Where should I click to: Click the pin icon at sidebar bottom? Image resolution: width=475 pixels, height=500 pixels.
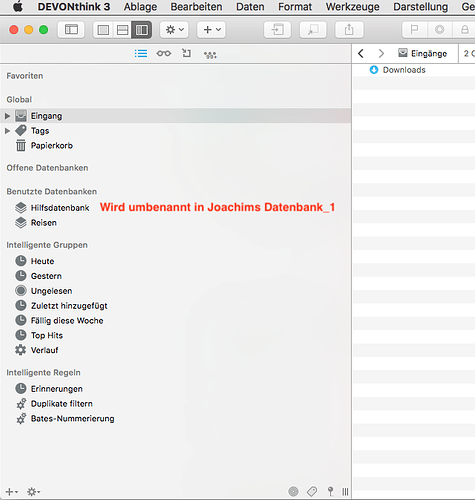(x=330, y=491)
